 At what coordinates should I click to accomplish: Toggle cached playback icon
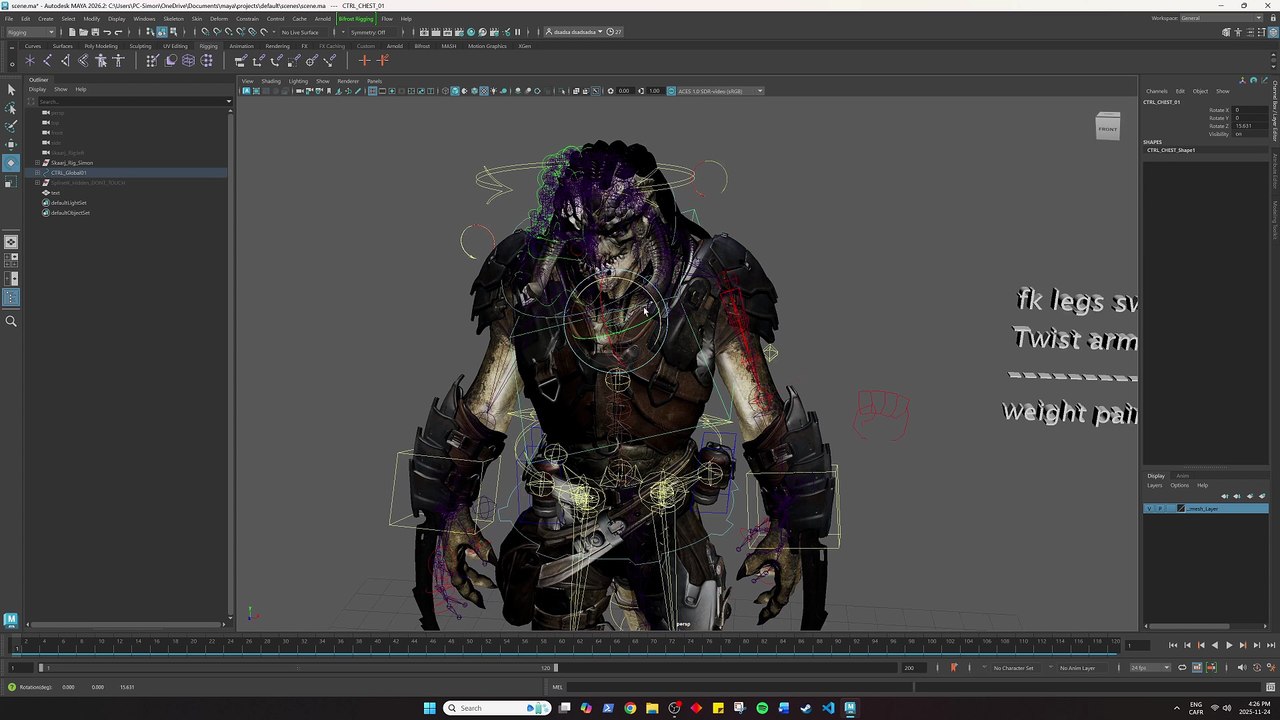[x=1197, y=668]
